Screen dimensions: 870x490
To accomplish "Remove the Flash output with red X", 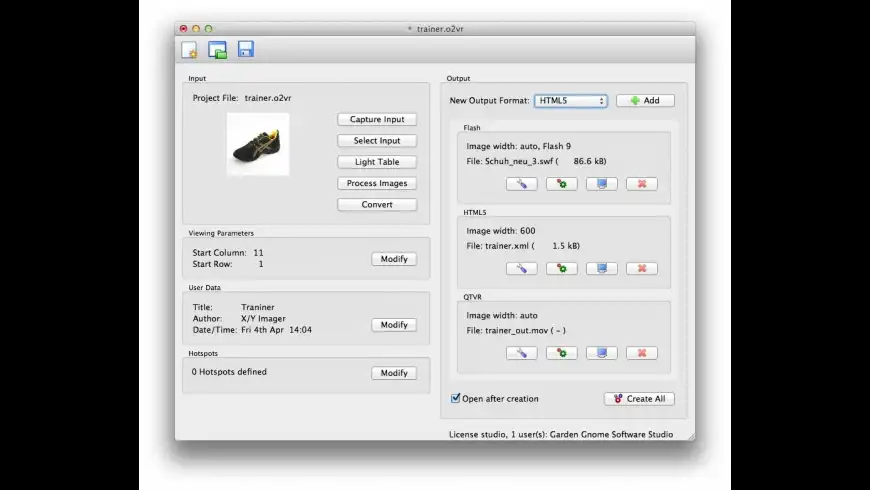I will [641, 184].
